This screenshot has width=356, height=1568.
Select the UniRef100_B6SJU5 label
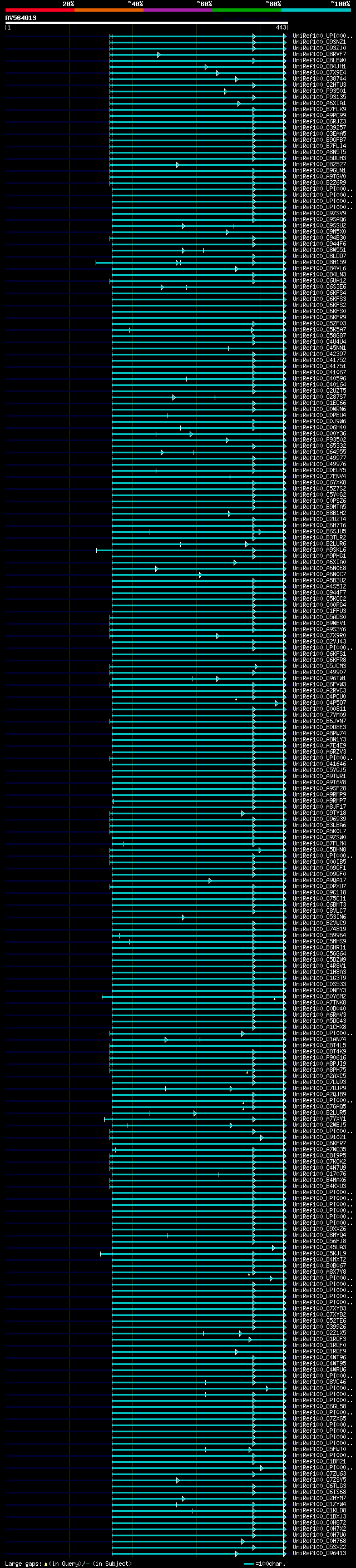click(x=319, y=531)
